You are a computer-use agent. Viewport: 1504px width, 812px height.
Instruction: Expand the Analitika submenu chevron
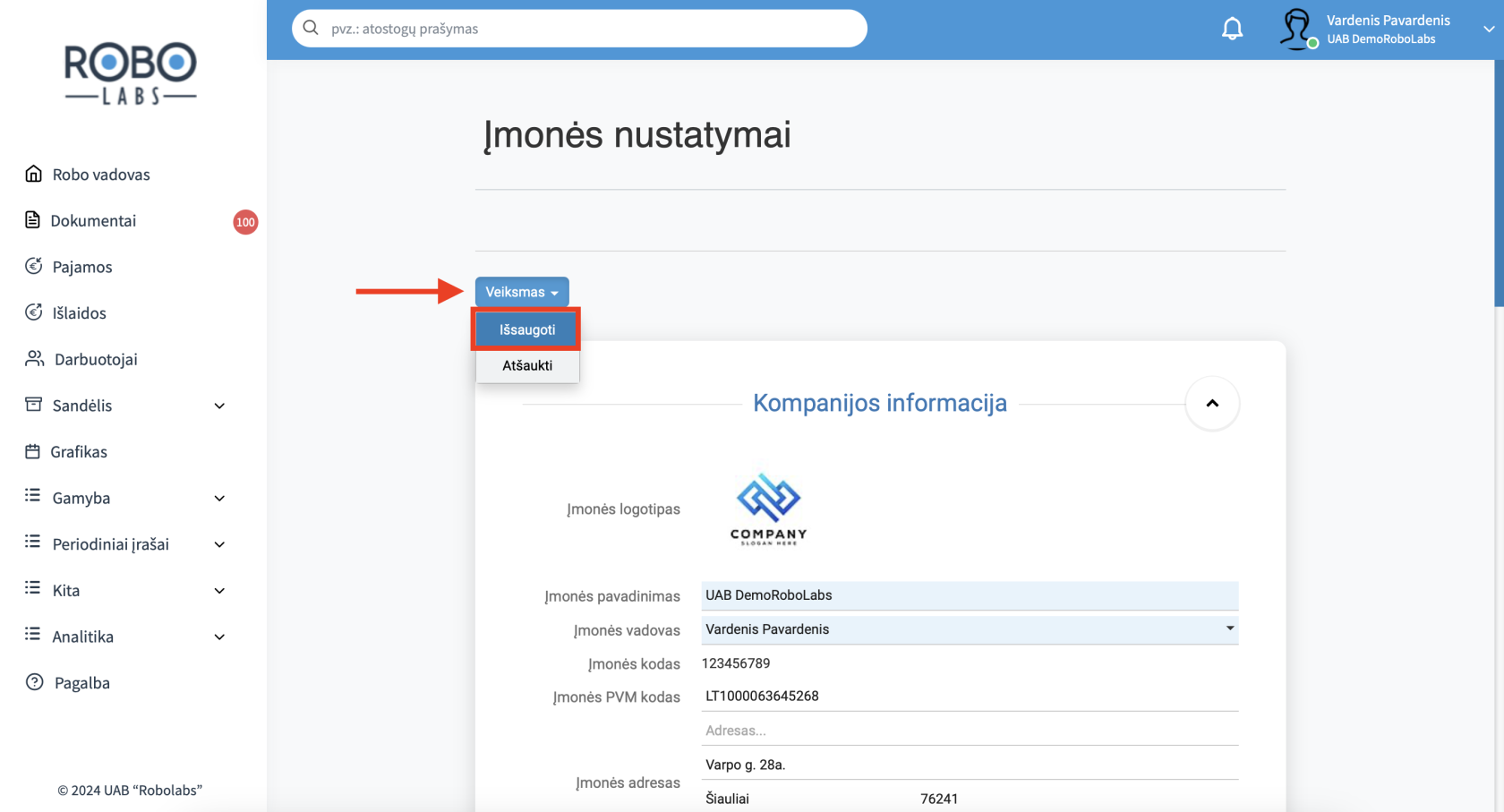pos(219,637)
